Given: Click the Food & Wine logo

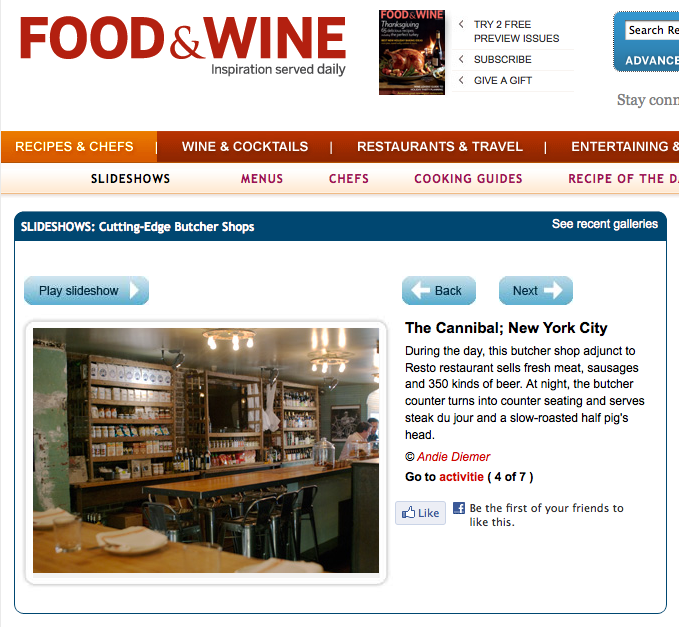Looking at the screenshot, I should pos(183,45).
